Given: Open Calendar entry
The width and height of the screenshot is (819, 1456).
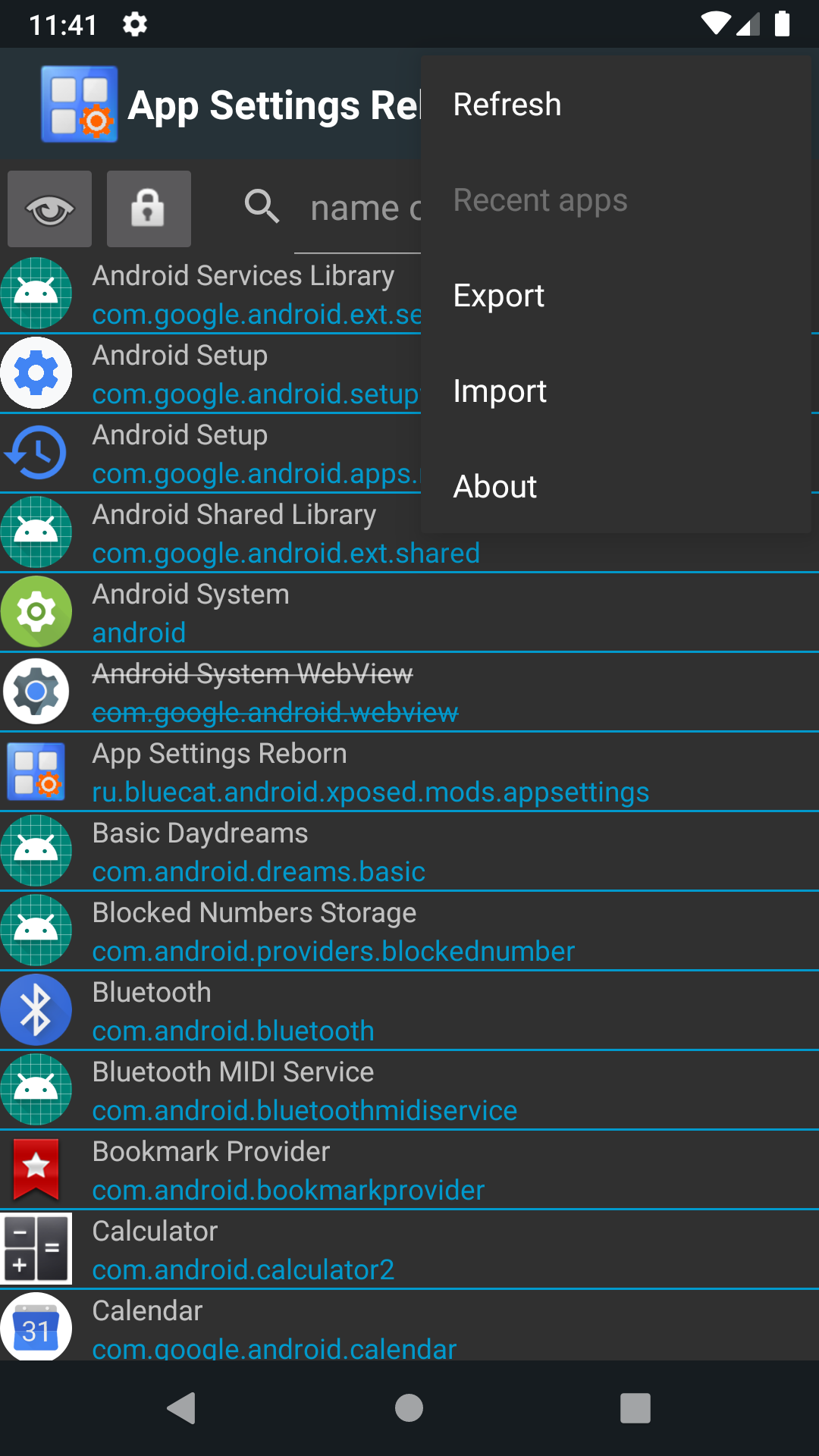Looking at the screenshot, I should (409, 1326).
